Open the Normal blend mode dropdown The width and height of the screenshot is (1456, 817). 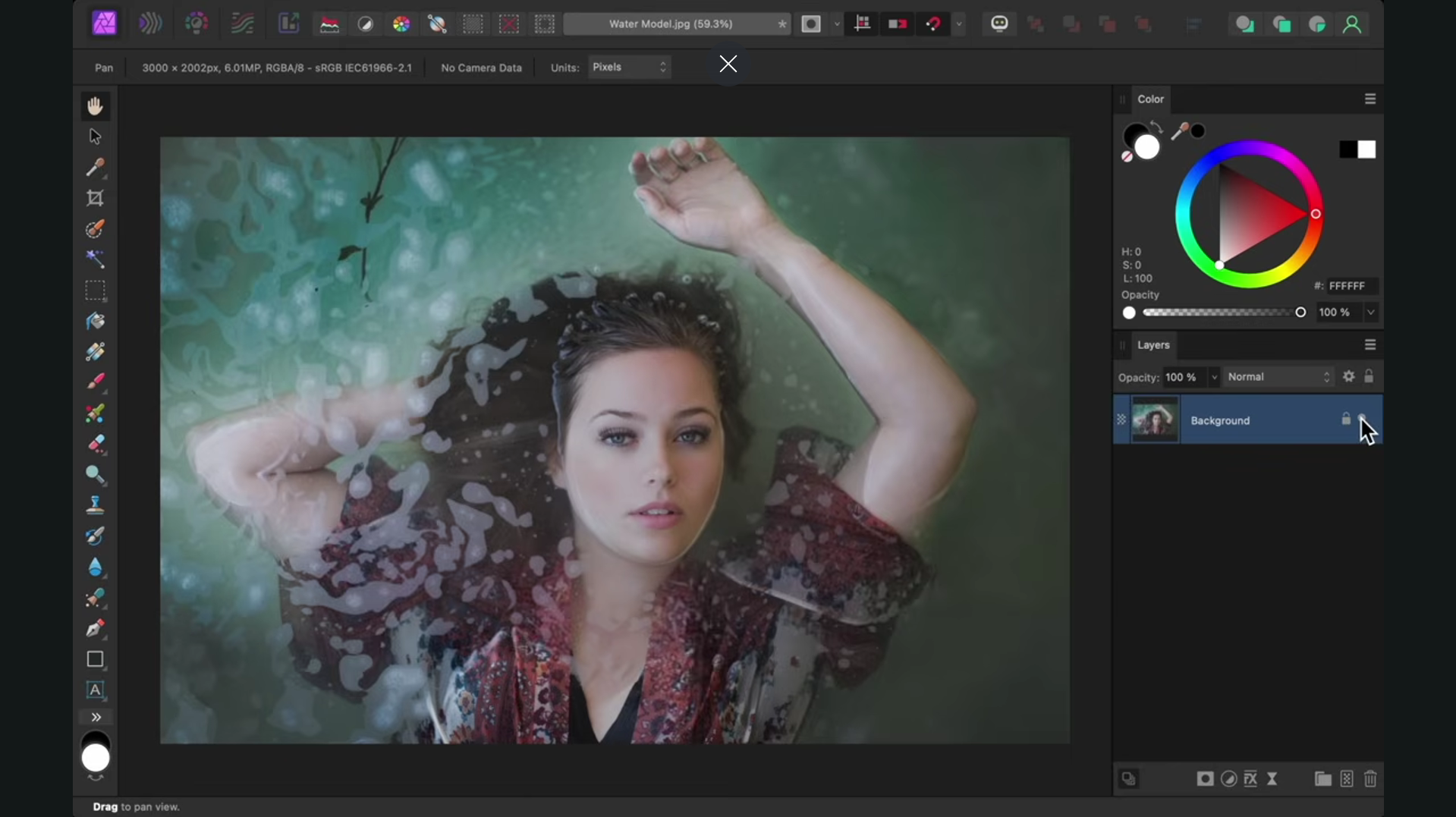tap(1278, 377)
